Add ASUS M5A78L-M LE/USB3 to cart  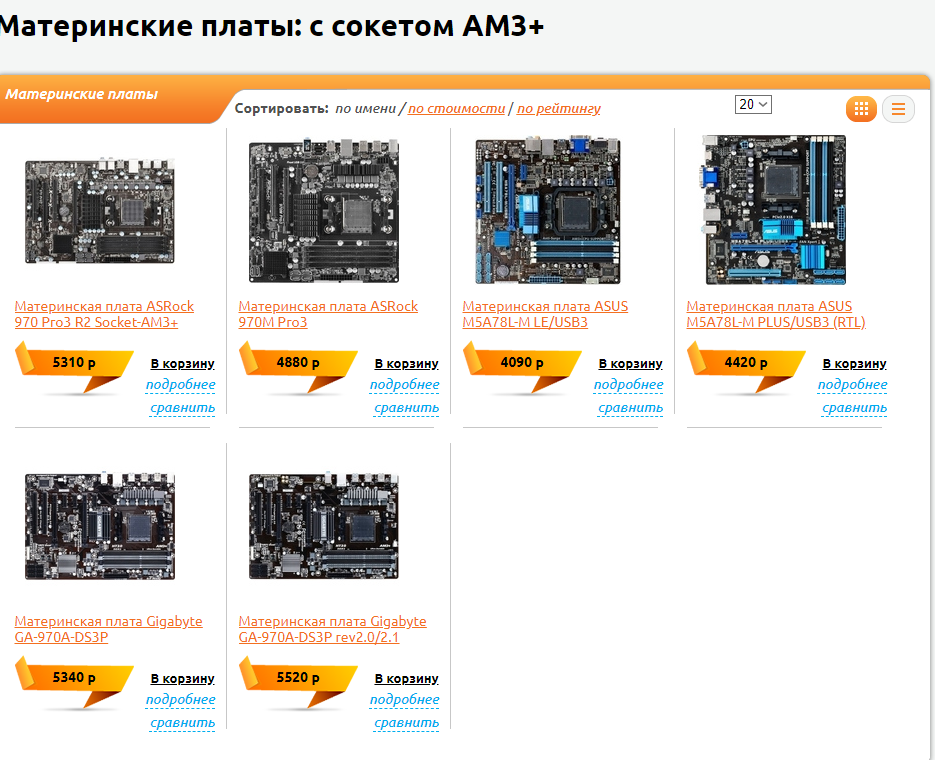(630, 363)
